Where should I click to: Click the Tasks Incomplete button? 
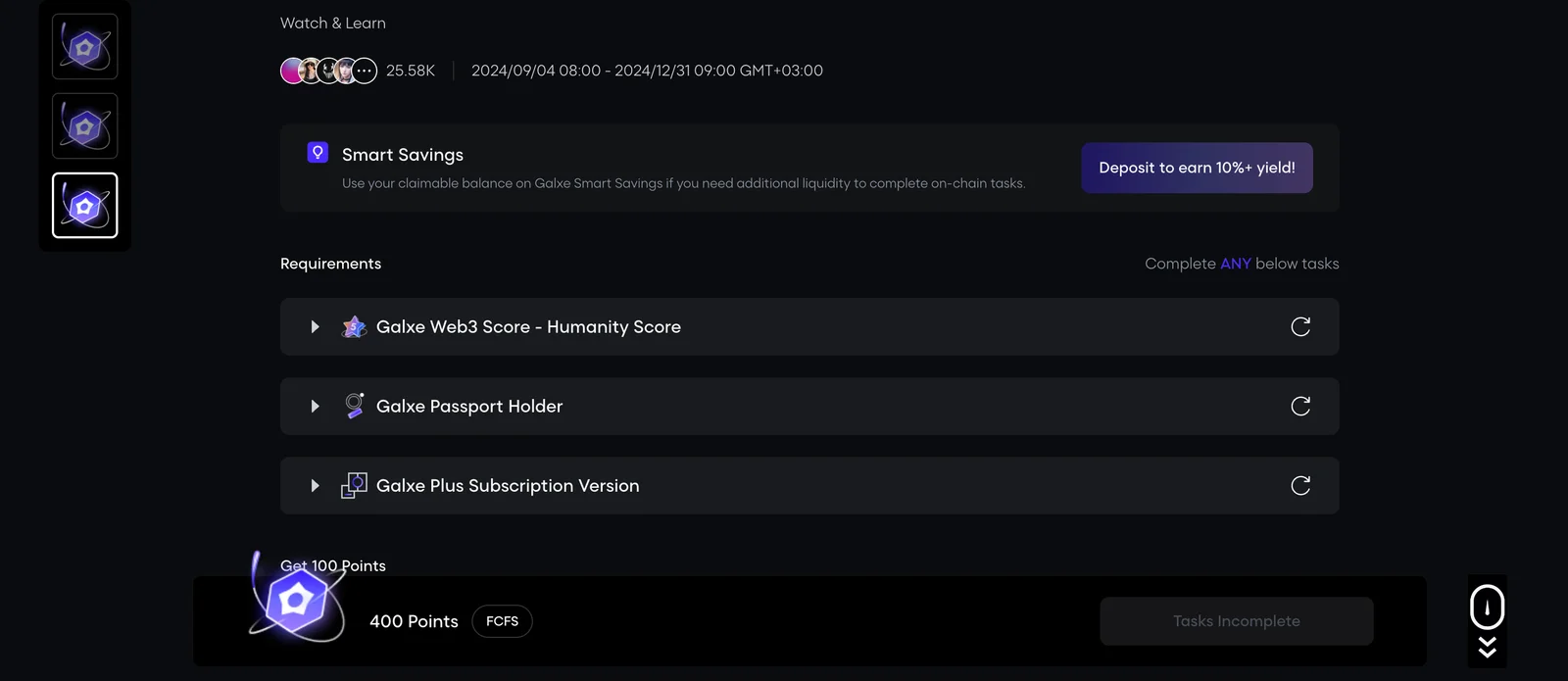coord(1237,621)
